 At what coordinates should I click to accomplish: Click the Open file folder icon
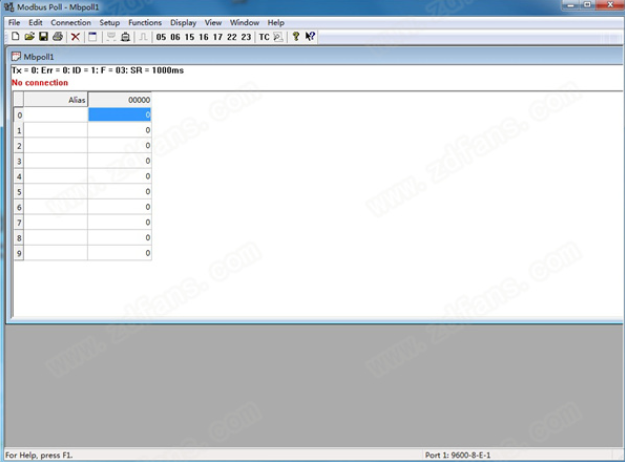click(29, 37)
